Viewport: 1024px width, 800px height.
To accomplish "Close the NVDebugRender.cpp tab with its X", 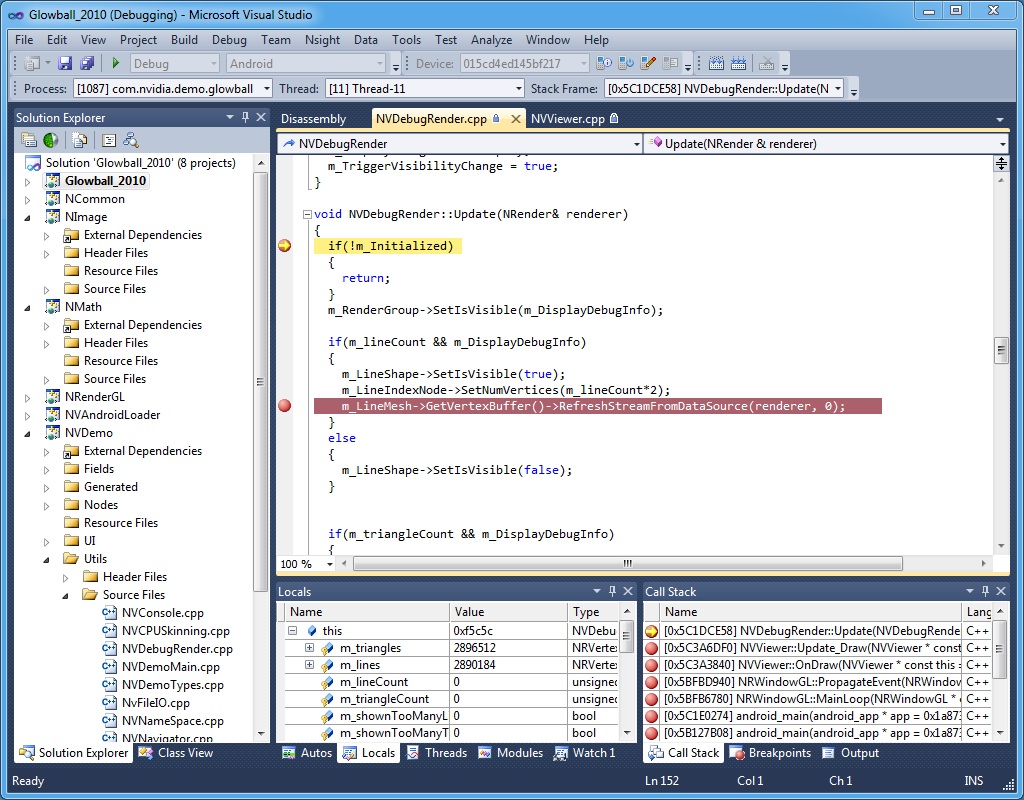I will [516, 118].
